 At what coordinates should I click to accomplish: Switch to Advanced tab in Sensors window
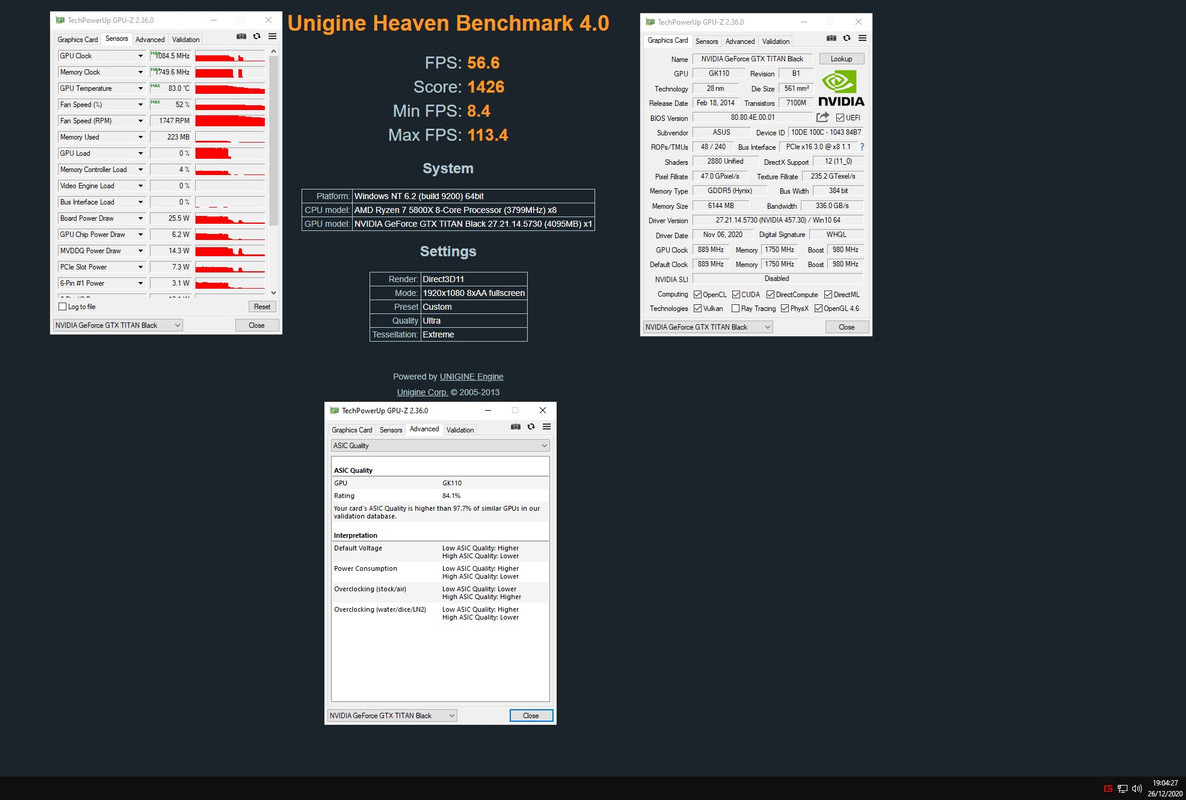(x=150, y=39)
